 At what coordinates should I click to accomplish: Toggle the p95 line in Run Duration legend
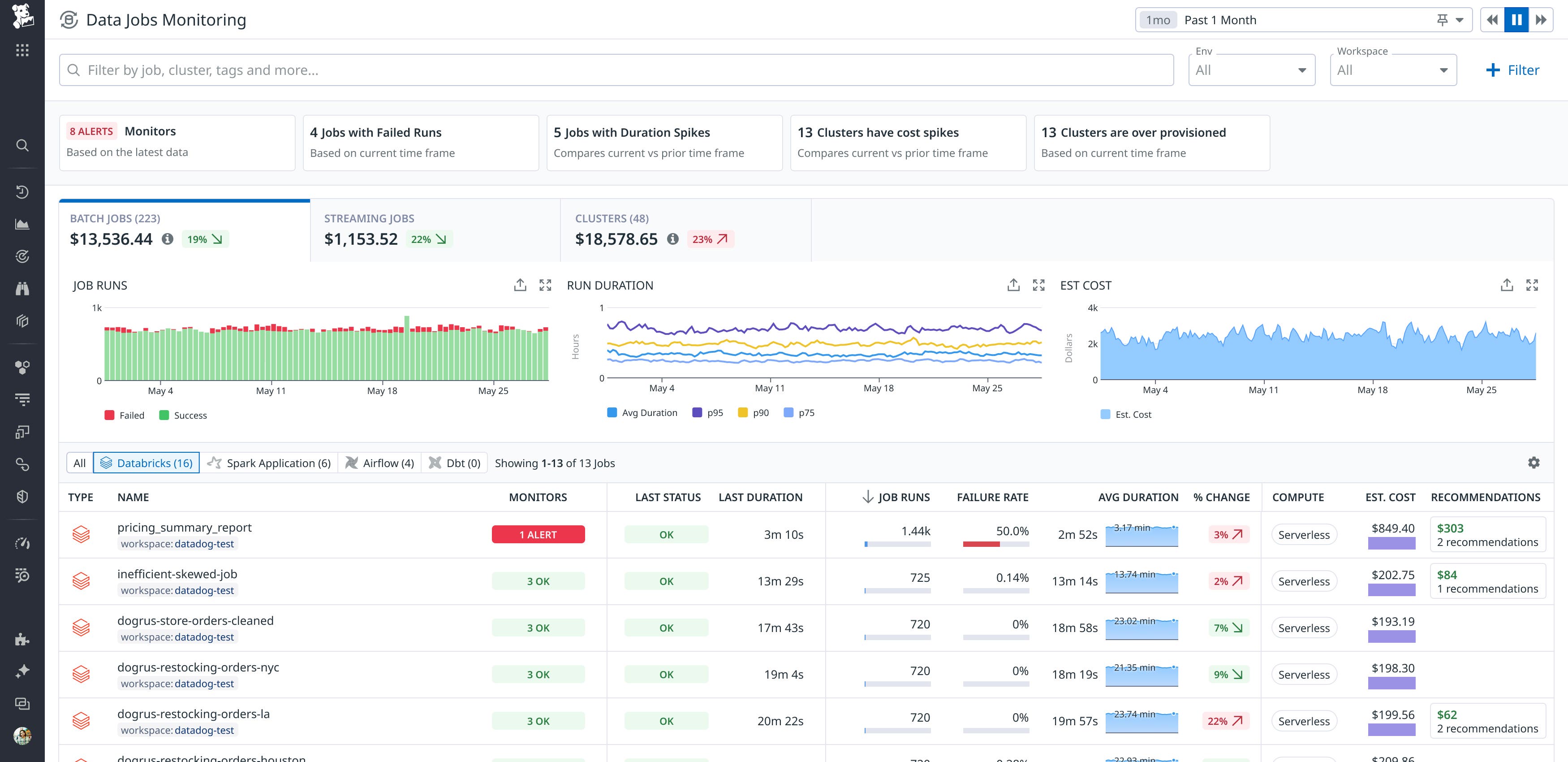pos(708,412)
